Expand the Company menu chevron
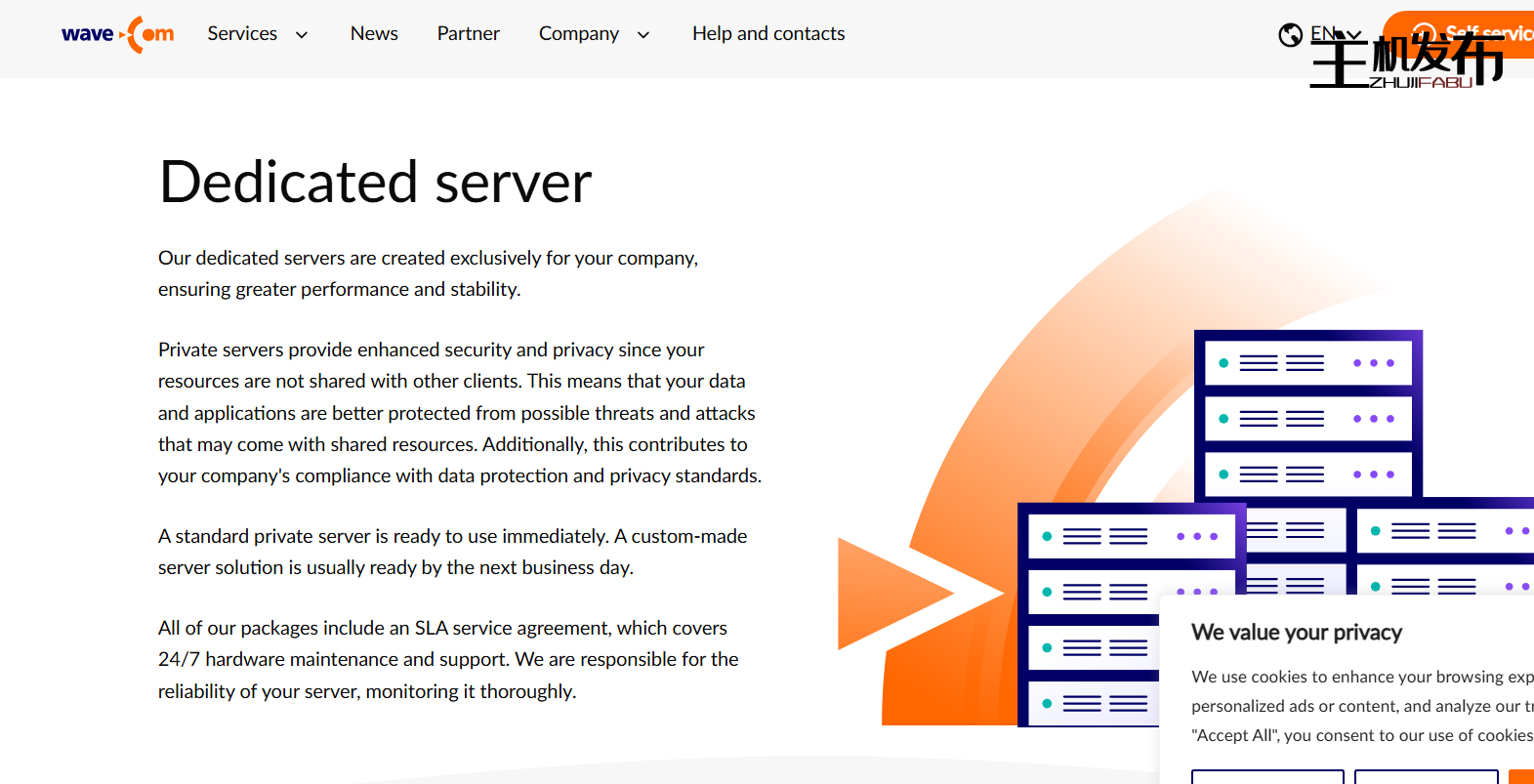Viewport: 1534px width, 784px height. point(643,35)
